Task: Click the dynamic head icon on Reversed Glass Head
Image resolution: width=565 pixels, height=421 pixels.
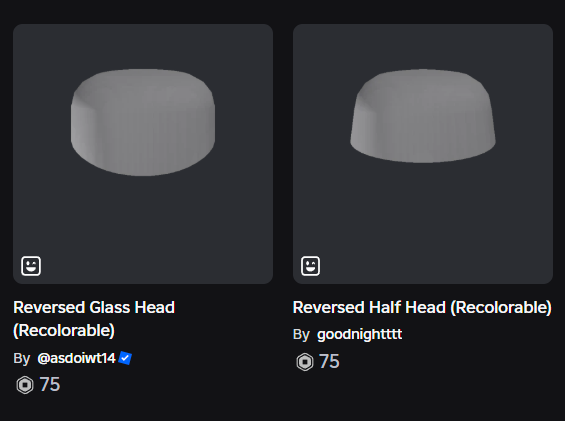Action: [31, 266]
